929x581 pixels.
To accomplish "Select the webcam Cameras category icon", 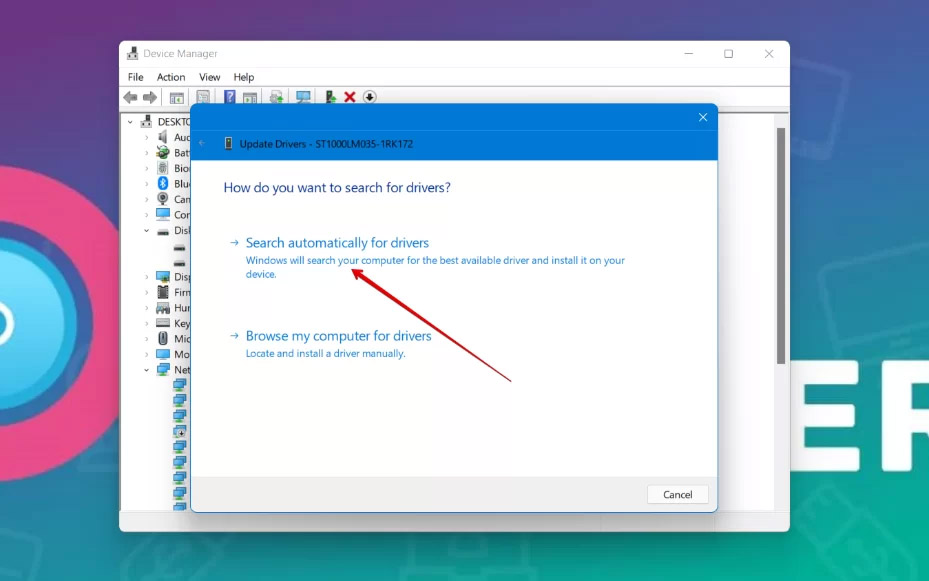I will 162,198.
